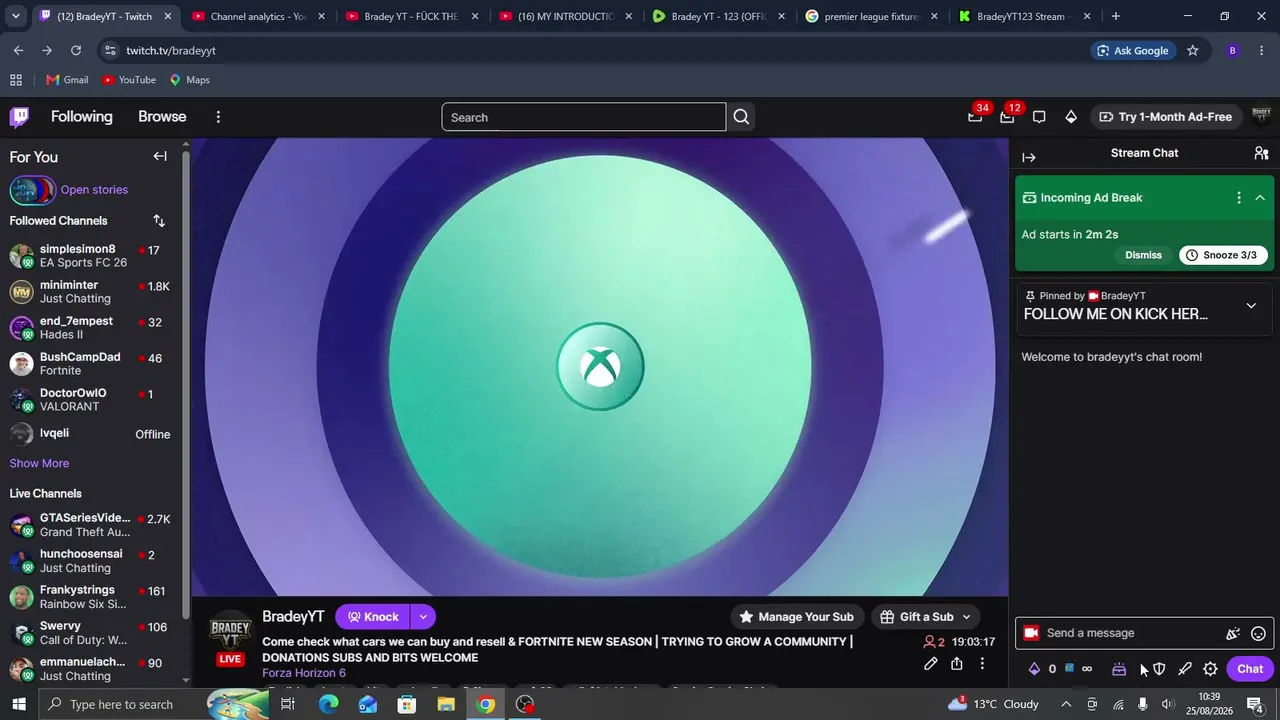
Task: Open Incoming Ad Break options menu
Action: (1239, 198)
